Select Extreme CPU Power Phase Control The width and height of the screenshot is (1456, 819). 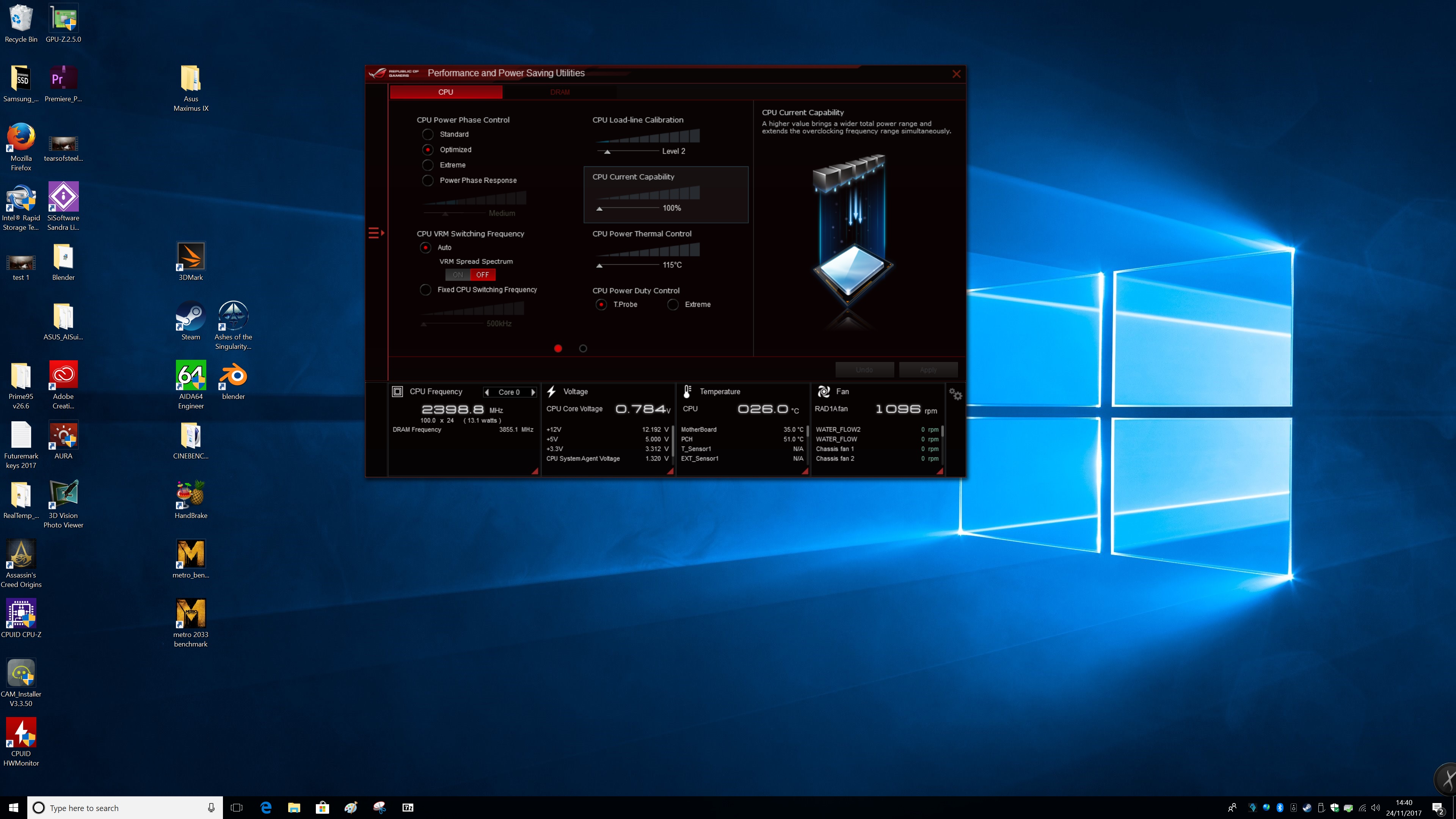[428, 165]
